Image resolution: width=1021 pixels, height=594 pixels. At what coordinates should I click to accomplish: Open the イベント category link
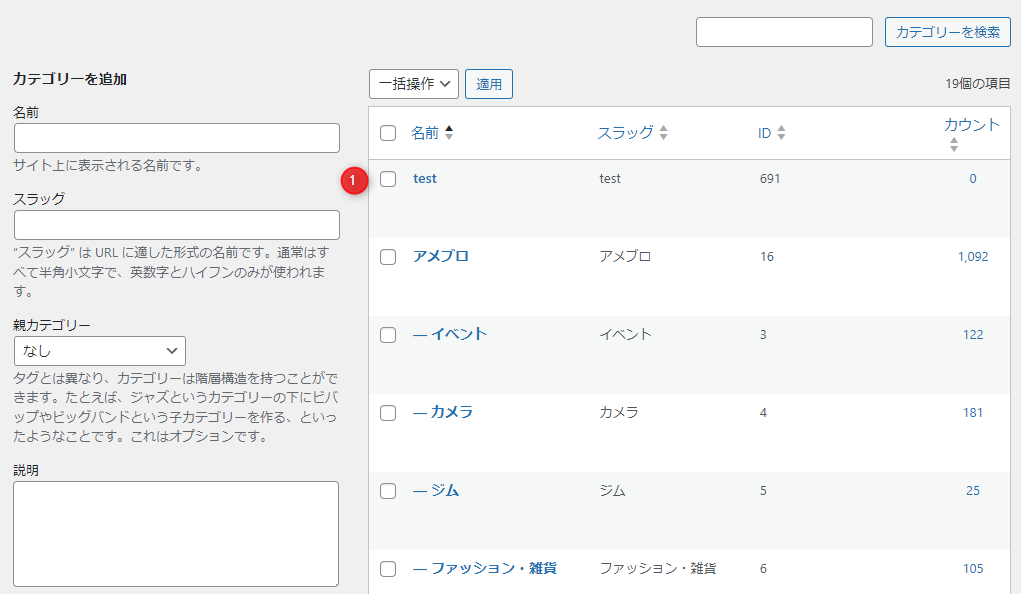458,334
